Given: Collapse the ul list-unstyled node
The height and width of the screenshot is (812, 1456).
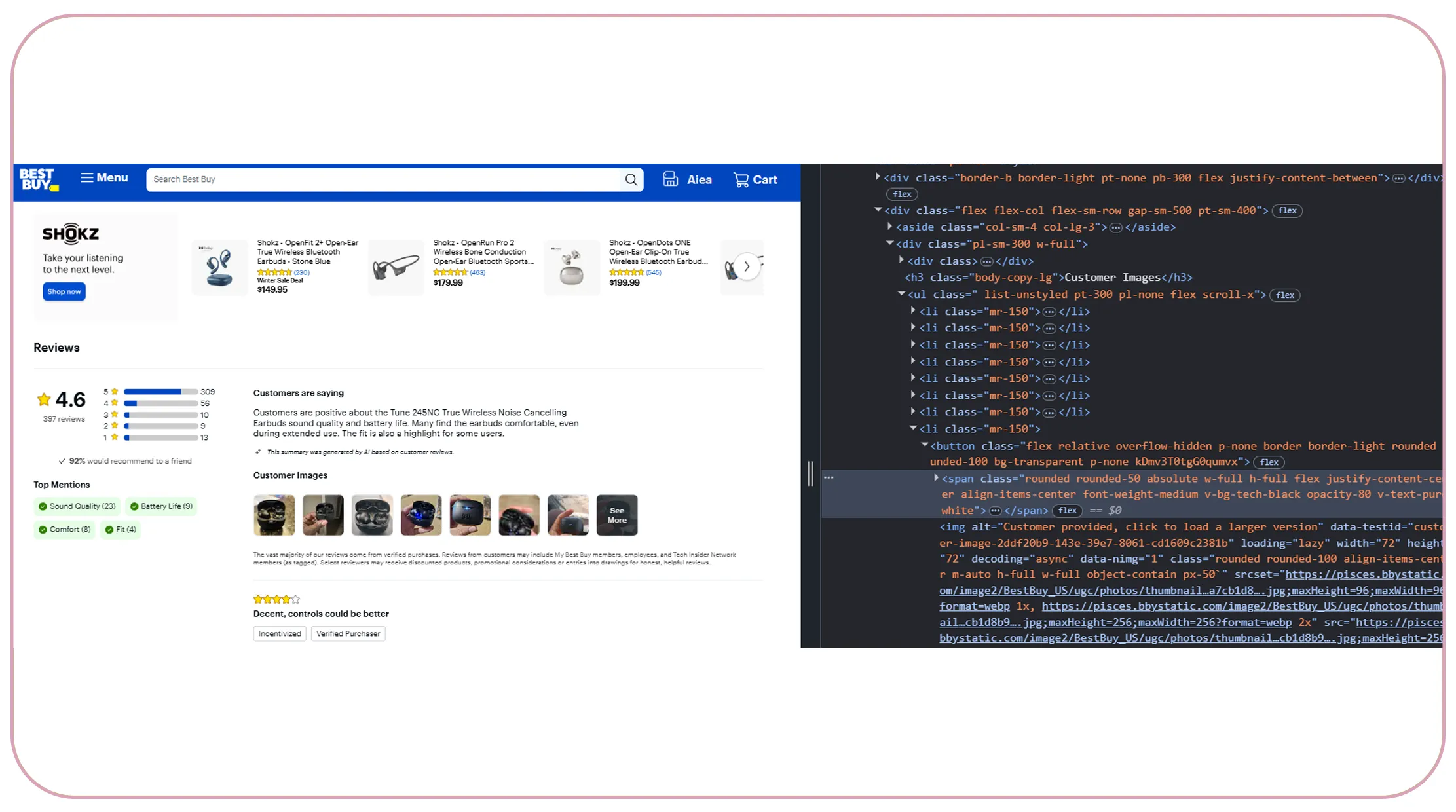Looking at the screenshot, I should click(902, 293).
